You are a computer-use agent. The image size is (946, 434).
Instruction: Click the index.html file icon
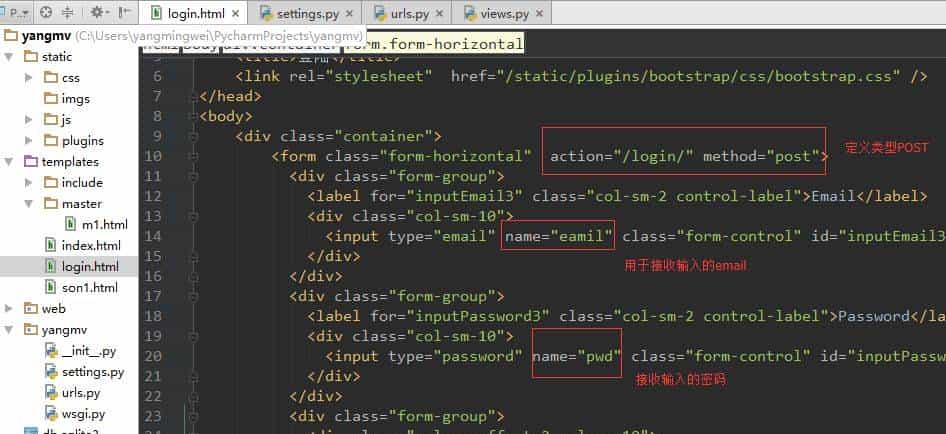pyautogui.click(x=51, y=245)
